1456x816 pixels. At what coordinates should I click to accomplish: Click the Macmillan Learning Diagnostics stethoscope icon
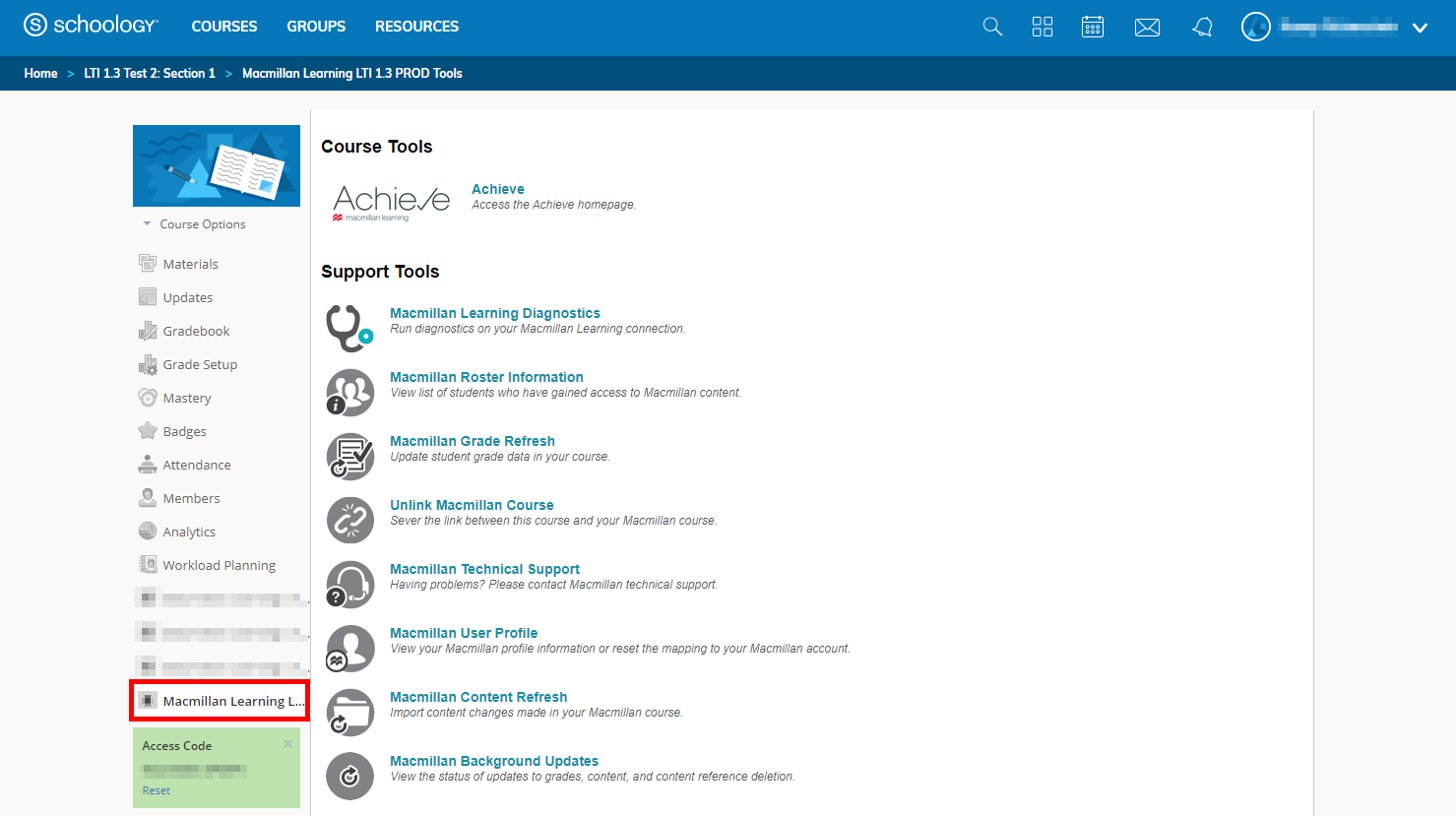click(350, 328)
